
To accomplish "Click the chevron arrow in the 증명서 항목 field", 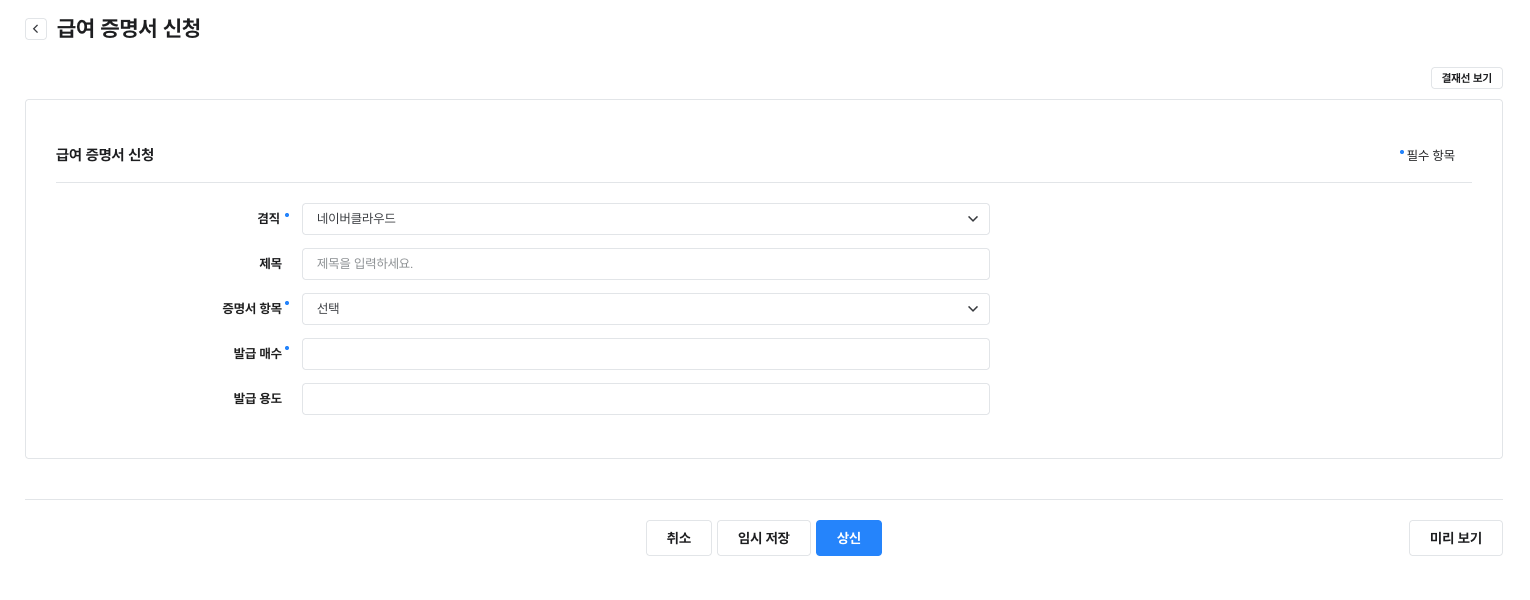I will [x=972, y=309].
